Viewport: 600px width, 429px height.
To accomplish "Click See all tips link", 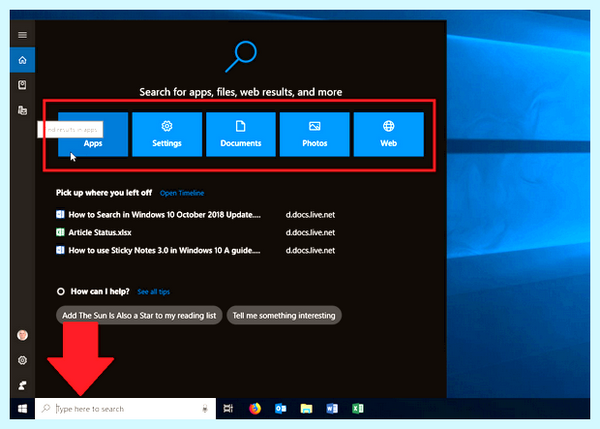I will tap(153, 292).
